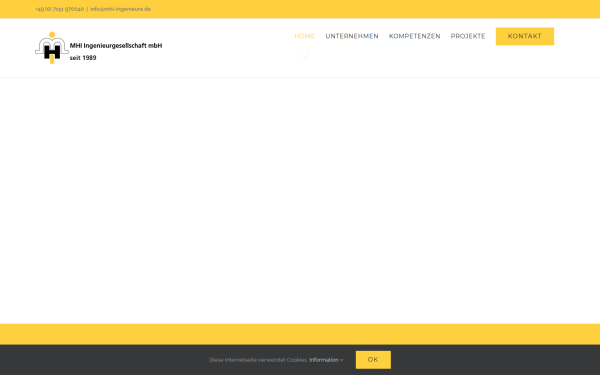This screenshot has width=600, height=375.
Task: Click the MHI Ingenieurgesellschaft logo
Action: pos(99,48)
